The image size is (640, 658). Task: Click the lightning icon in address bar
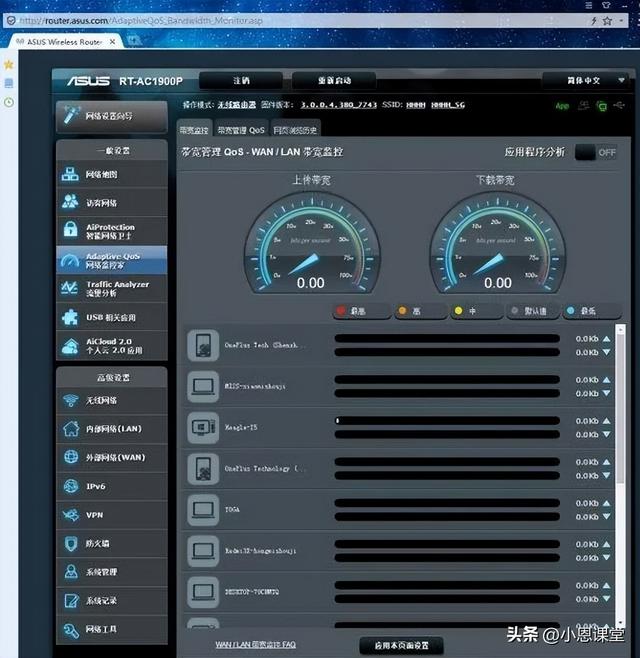pos(593,21)
